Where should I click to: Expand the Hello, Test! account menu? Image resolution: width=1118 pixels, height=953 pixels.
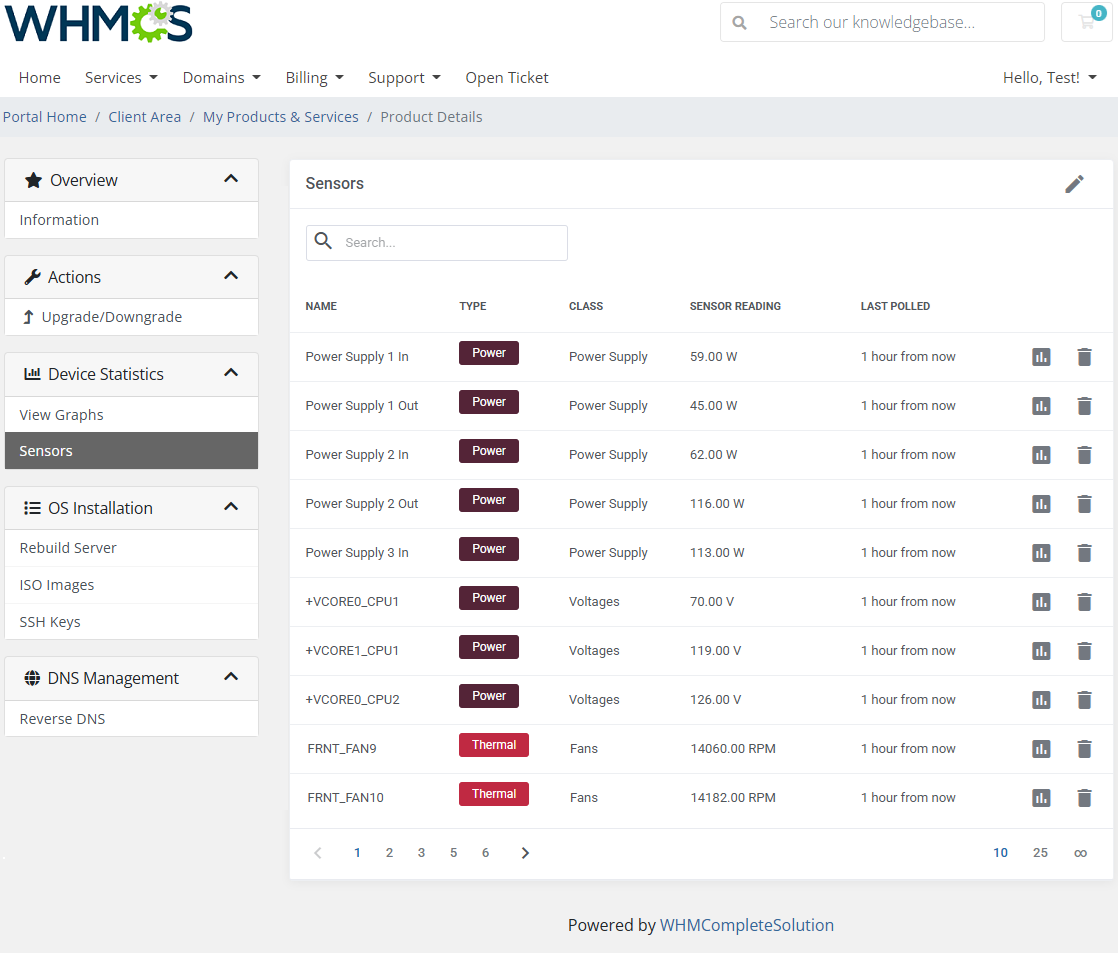point(1049,78)
